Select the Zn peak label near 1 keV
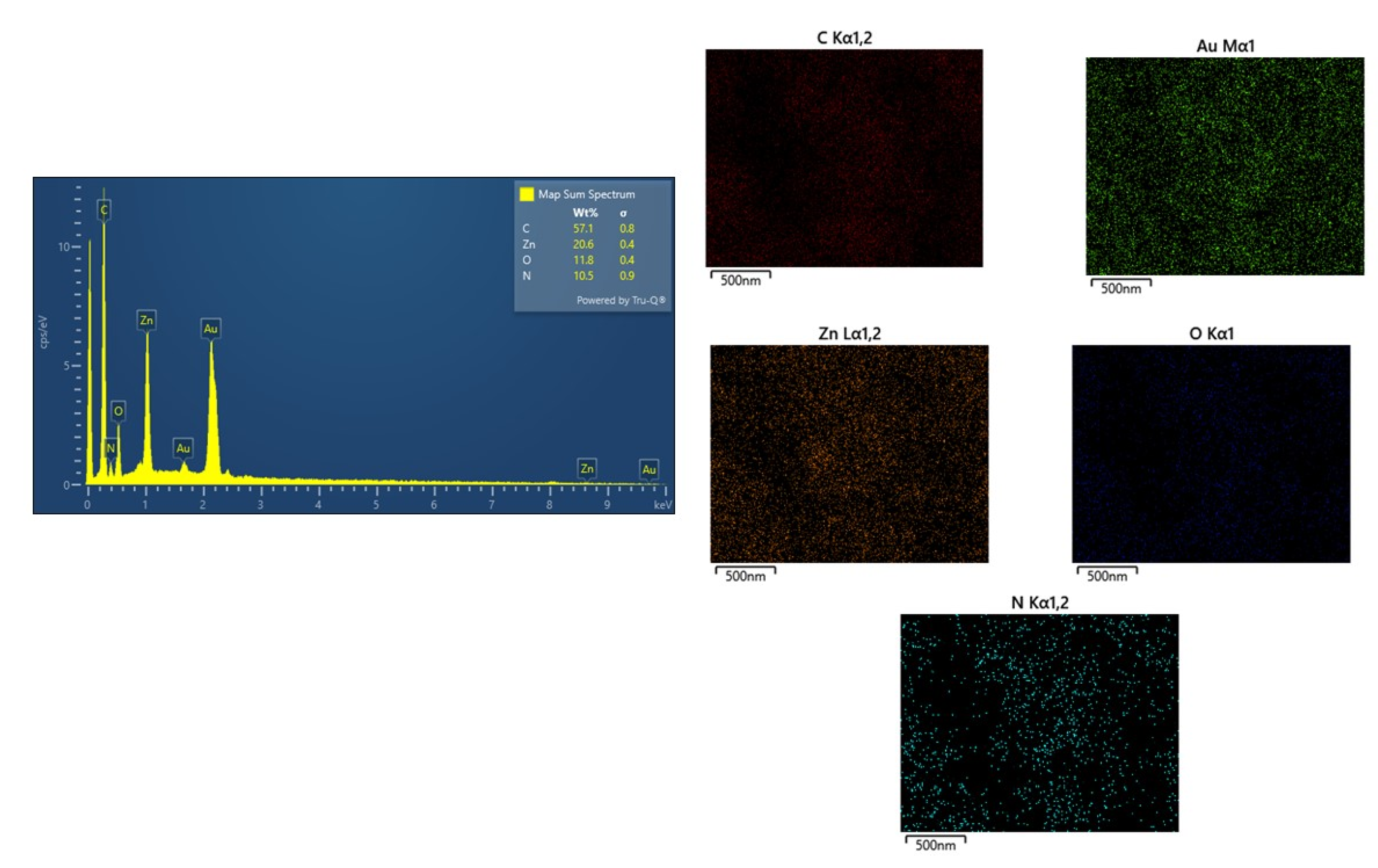 pos(147,320)
